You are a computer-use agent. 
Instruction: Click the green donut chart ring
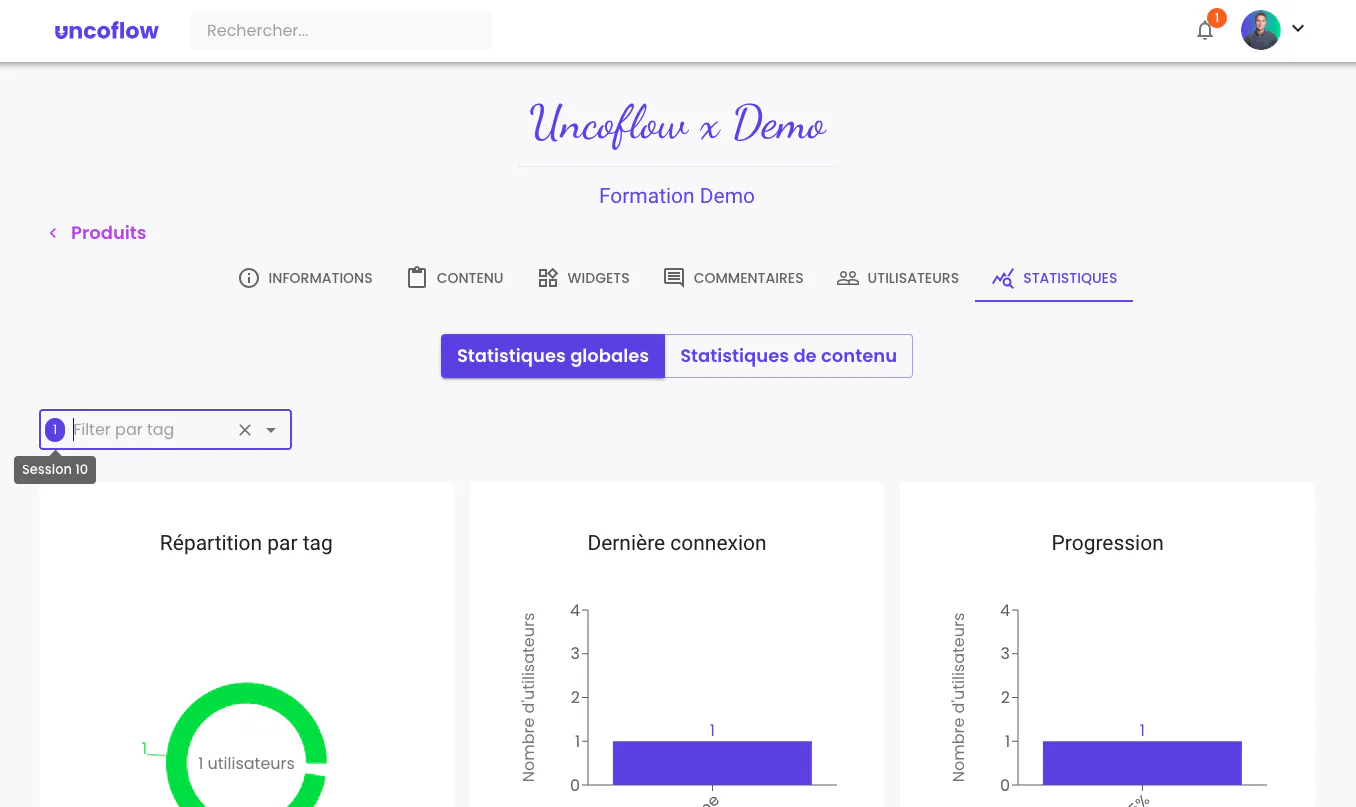click(246, 695)
